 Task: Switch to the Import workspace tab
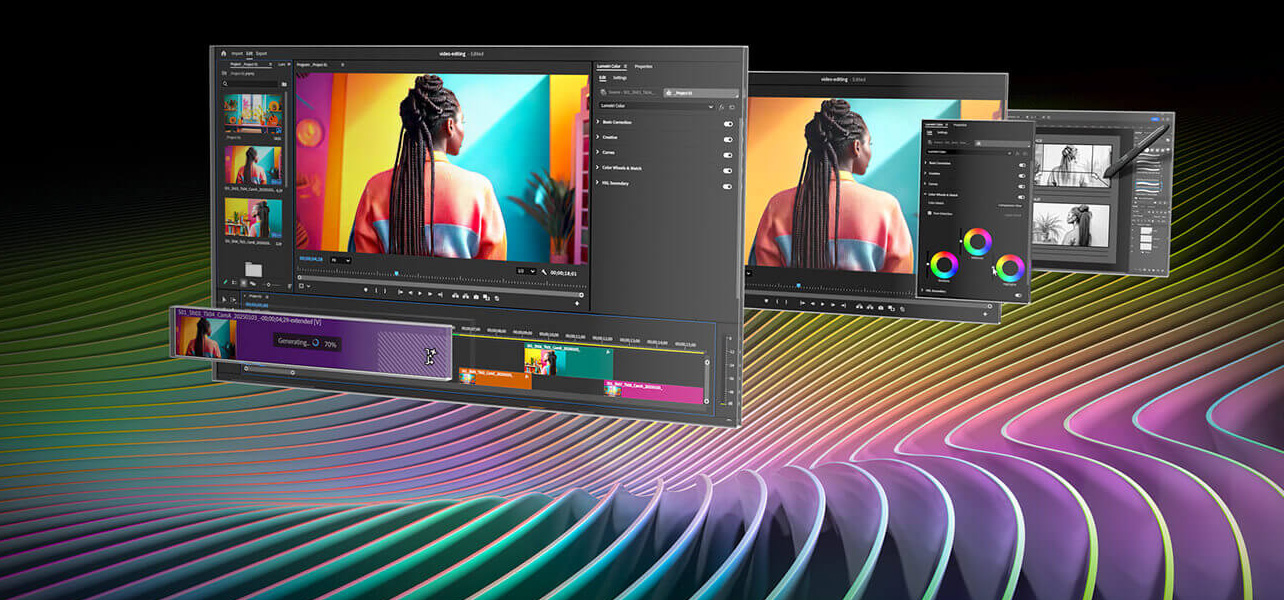pyautogui.click(x=237, y=54)
